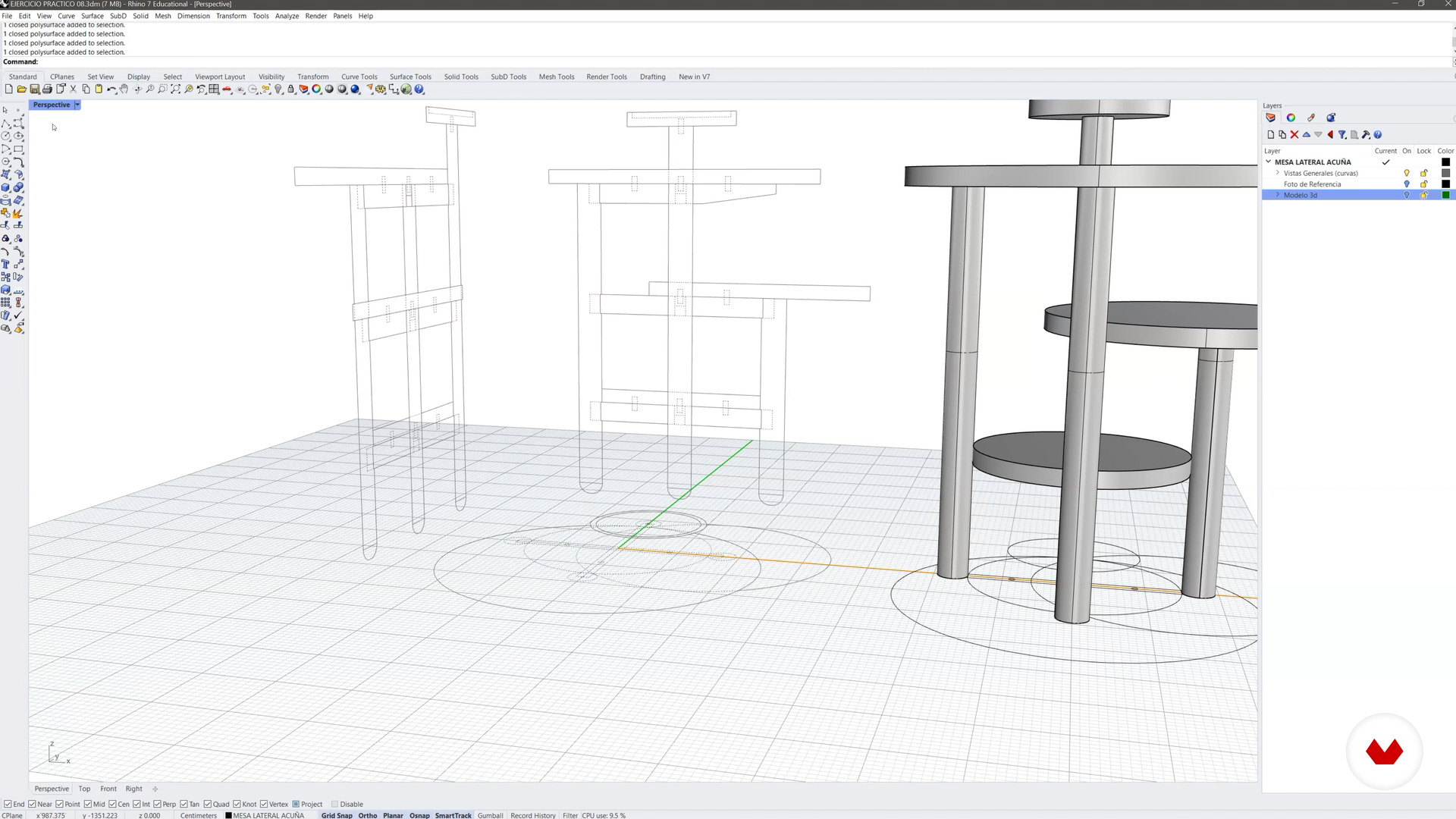
Task: Add a new viewport tab with plus icon
Action: coord(155,789)
